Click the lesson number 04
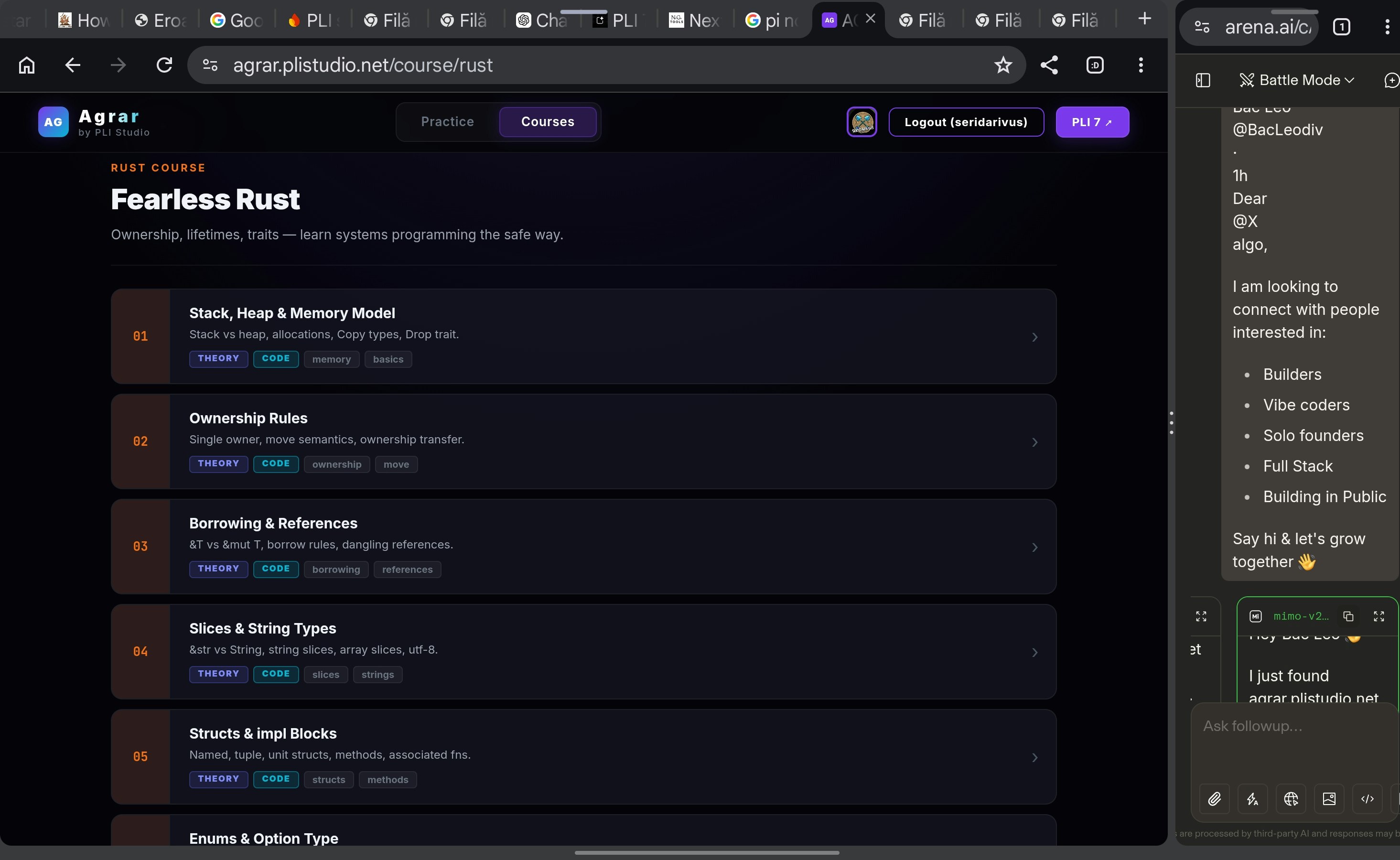Image resolution: width=1400 pixels, height=860 pixels. [x=140, y=651]
